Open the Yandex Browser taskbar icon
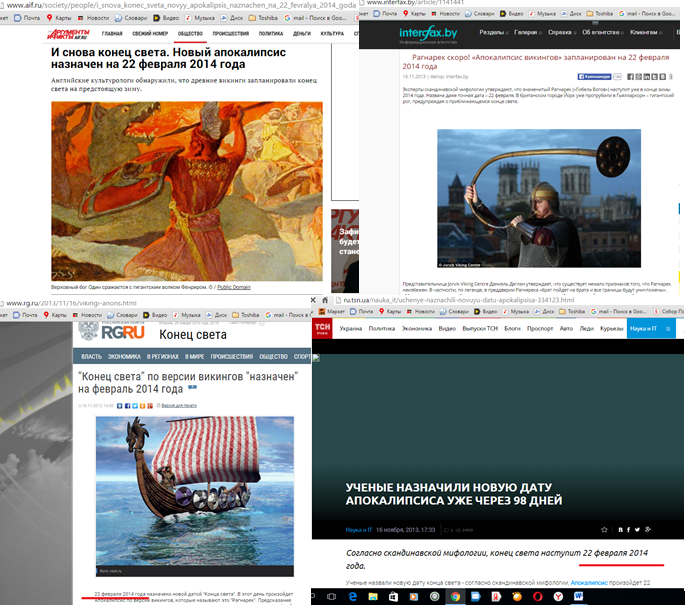Image resolution: width=685 pixels, height=609 pixels. point(558,596)
